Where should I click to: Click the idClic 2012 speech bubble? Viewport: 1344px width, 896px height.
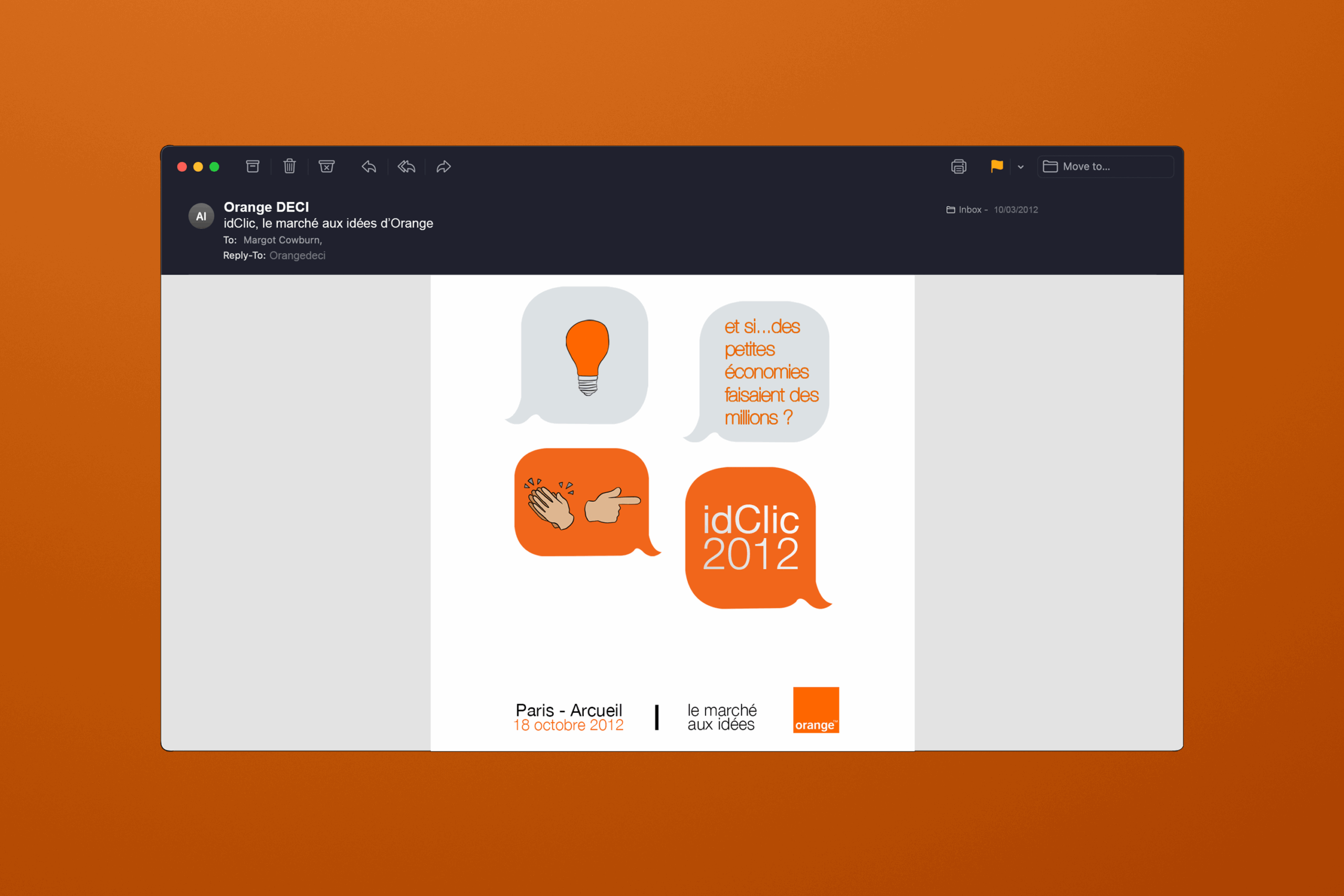tap(750, 537)
